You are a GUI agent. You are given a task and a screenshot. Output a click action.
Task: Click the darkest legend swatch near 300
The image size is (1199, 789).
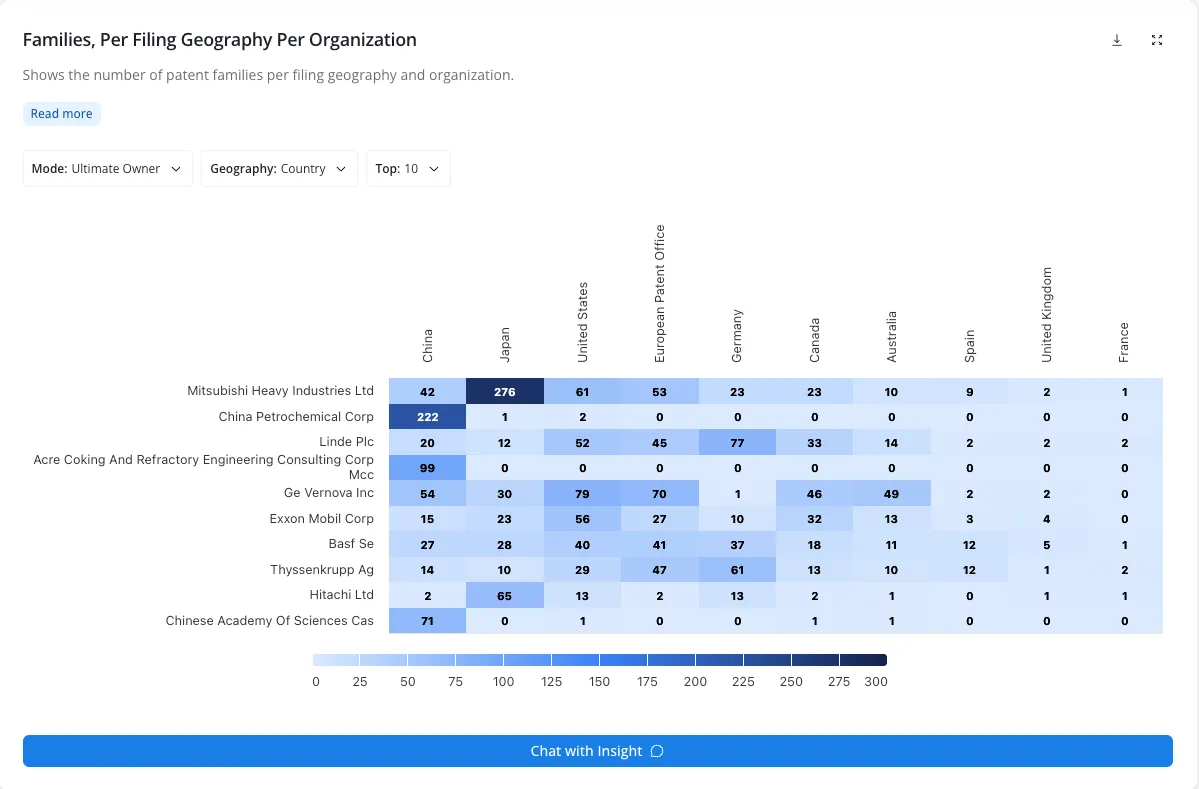863,660
